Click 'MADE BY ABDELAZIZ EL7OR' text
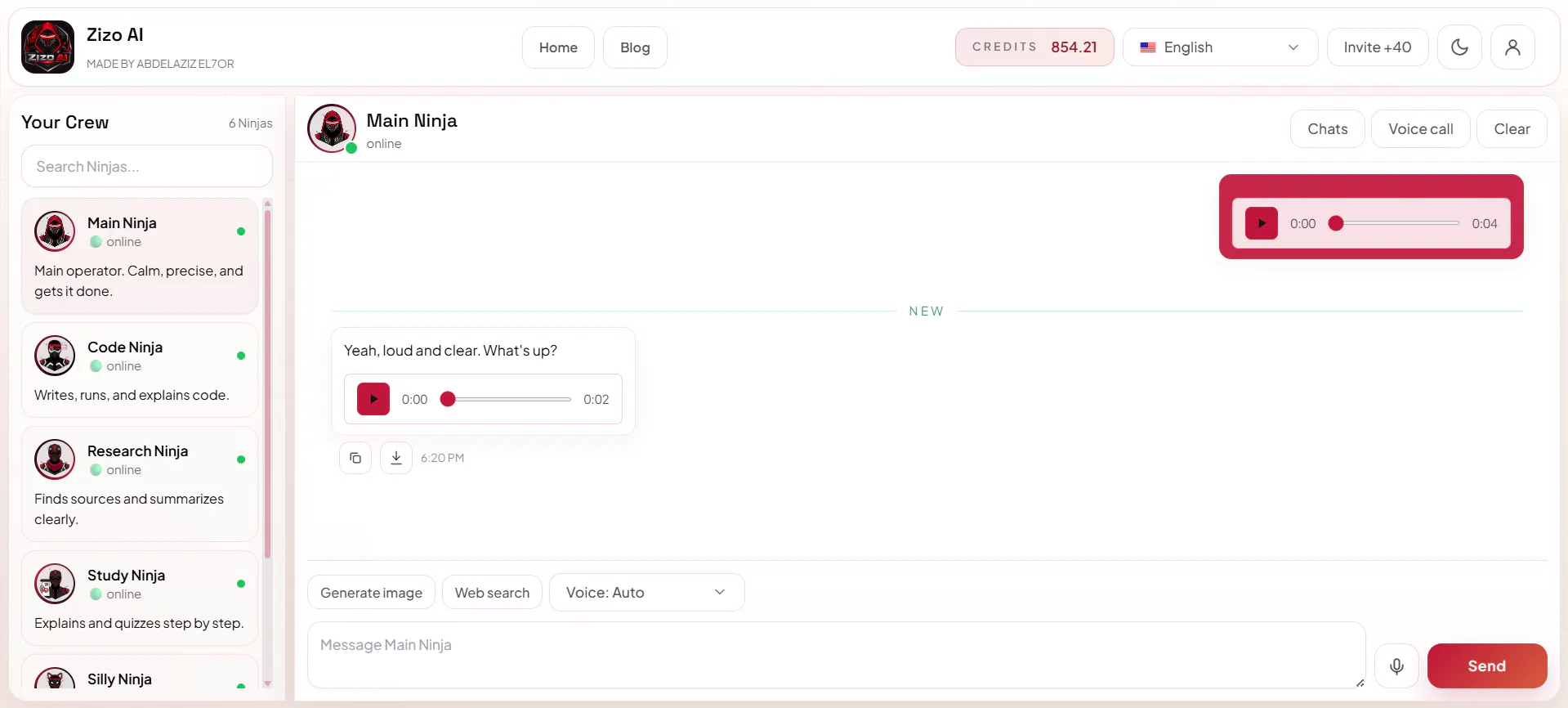The width and height of the screenshot is (1568, 708). [x=160, y=64]
